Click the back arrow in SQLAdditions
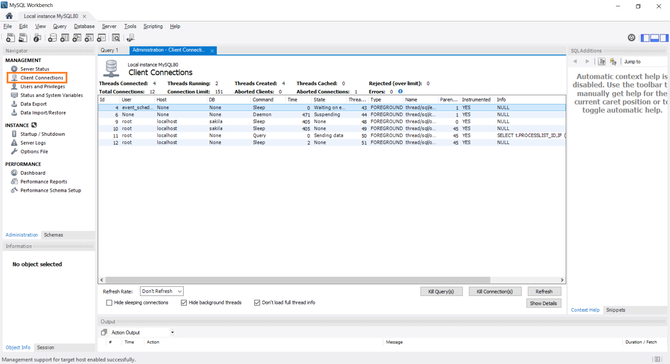670x364 pixels. pos(575,62)
